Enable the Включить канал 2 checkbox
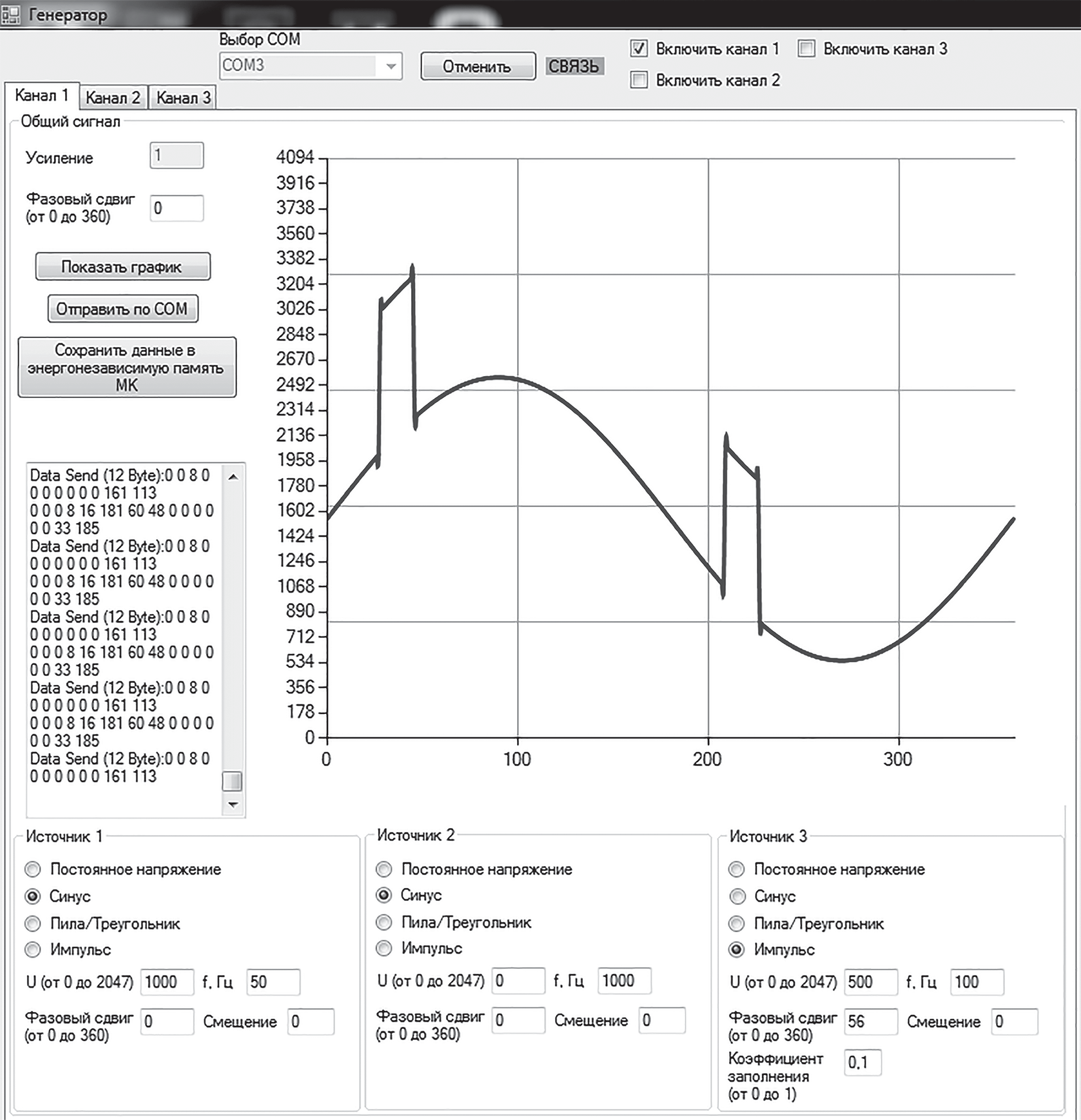 pos(639,80)
